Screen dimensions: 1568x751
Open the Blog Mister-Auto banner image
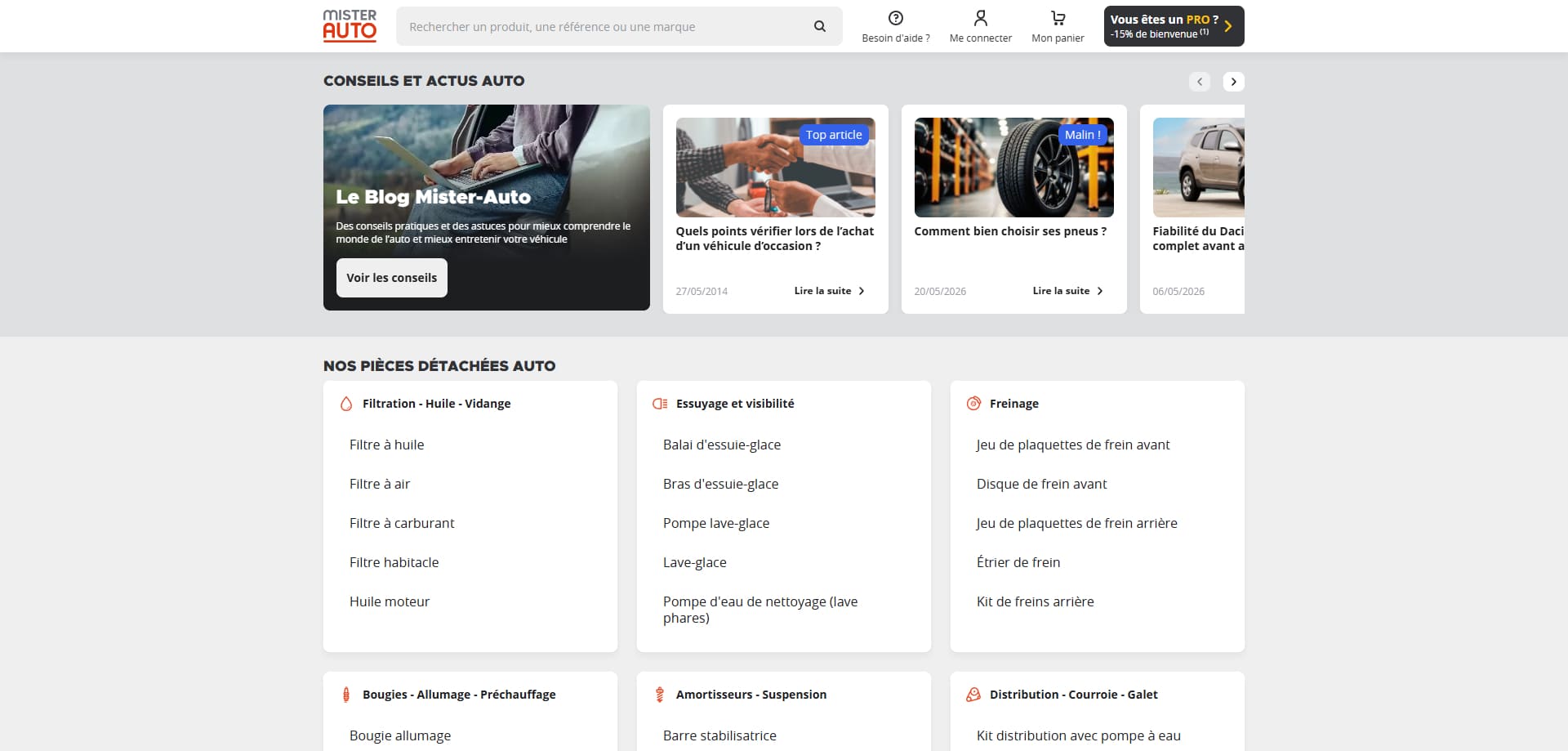(x=487, y=208)
